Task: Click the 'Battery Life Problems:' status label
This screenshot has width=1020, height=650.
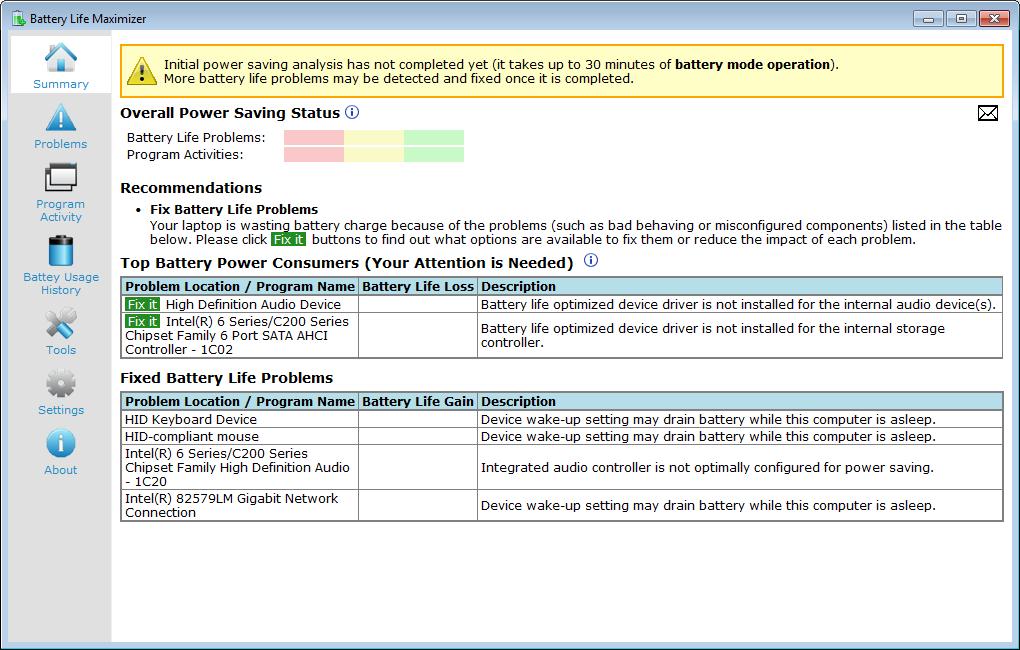Action: [x=196, y=137]
